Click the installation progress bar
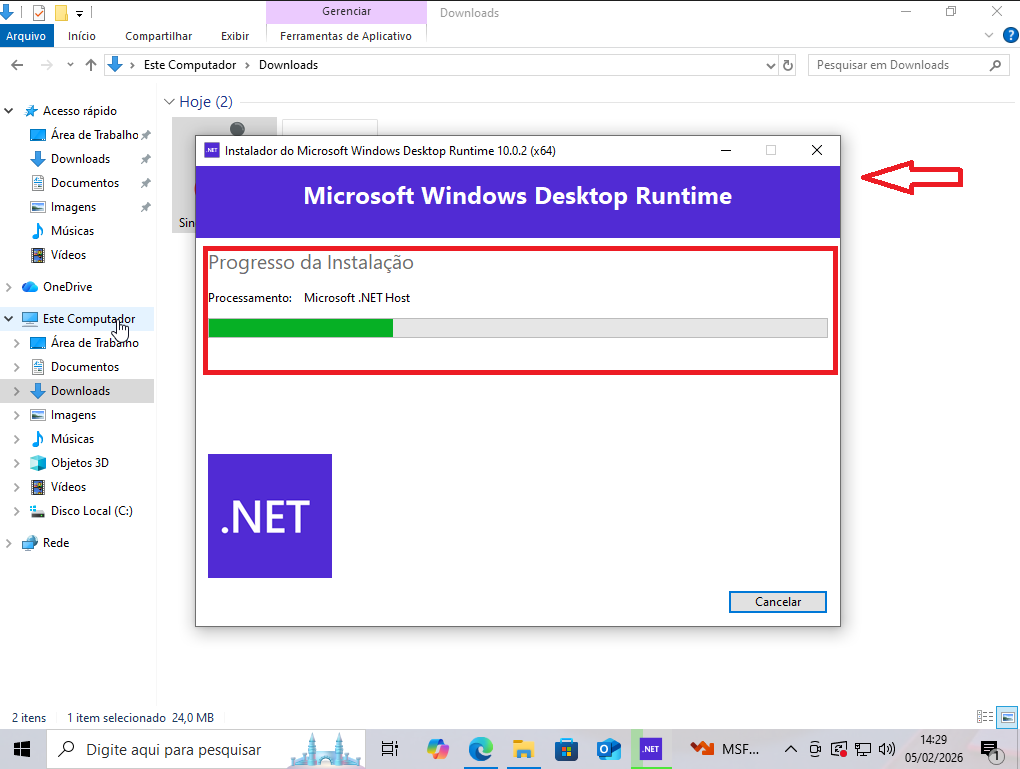The height and width of the screenshot is (769, 1020). coord(517,328)
